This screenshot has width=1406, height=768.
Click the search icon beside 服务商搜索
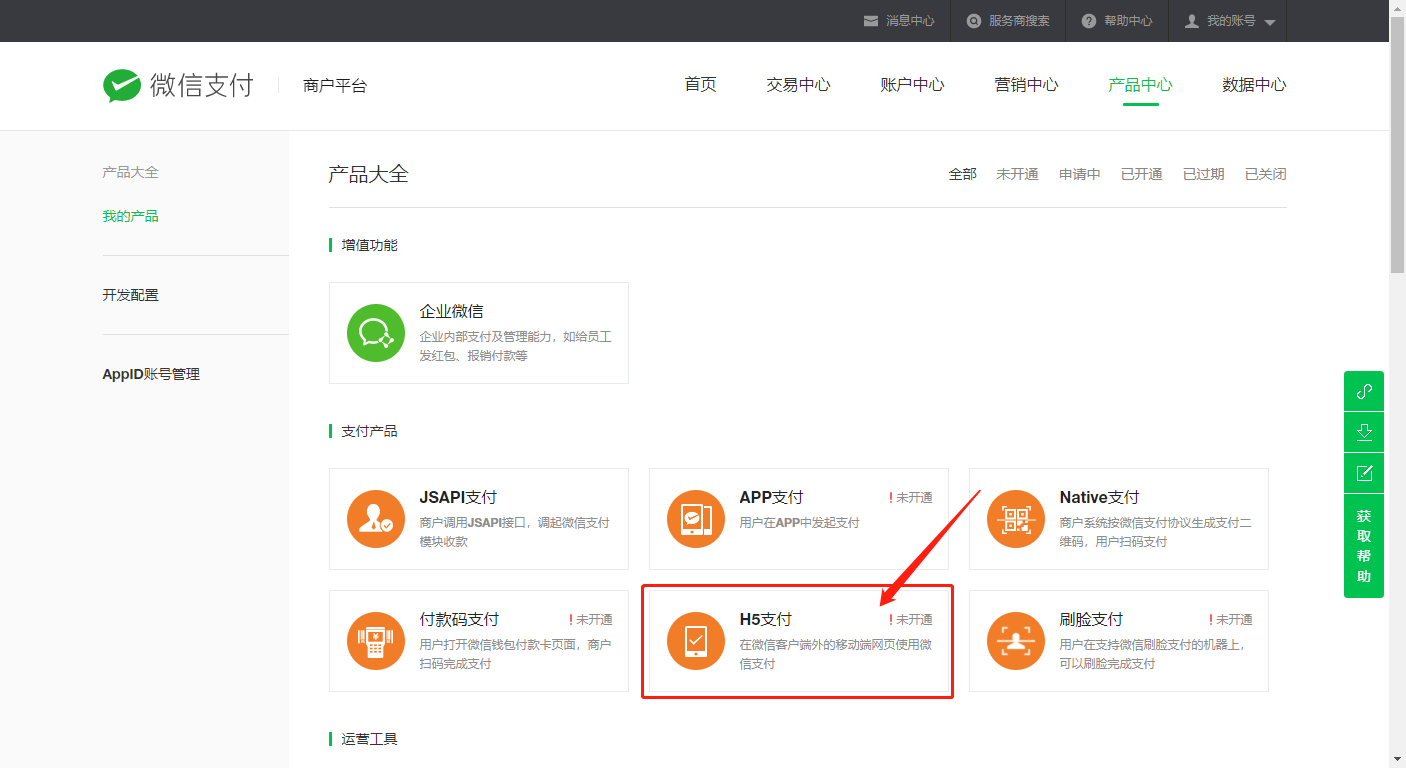tap(974, 21)
